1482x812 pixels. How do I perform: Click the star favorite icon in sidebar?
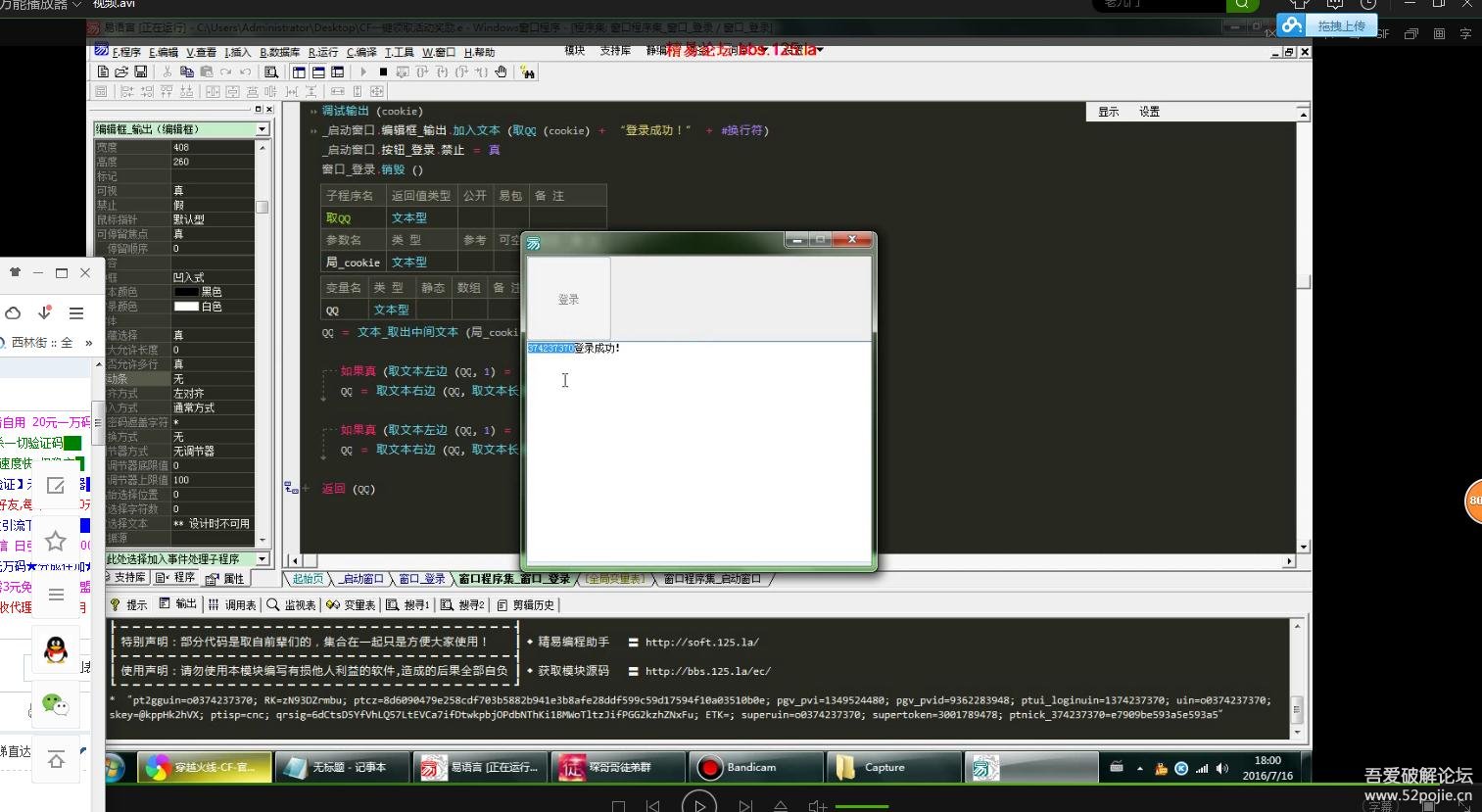[56, 541]
